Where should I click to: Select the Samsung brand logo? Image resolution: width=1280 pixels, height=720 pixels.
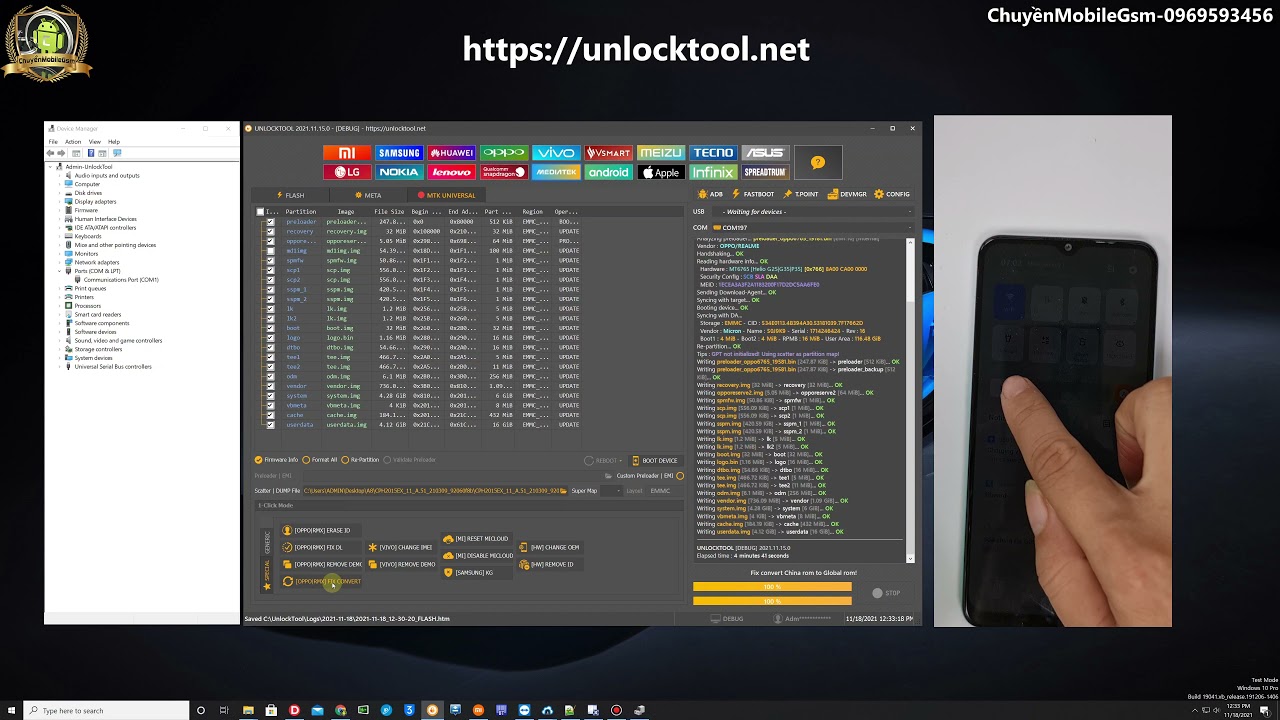398,153
